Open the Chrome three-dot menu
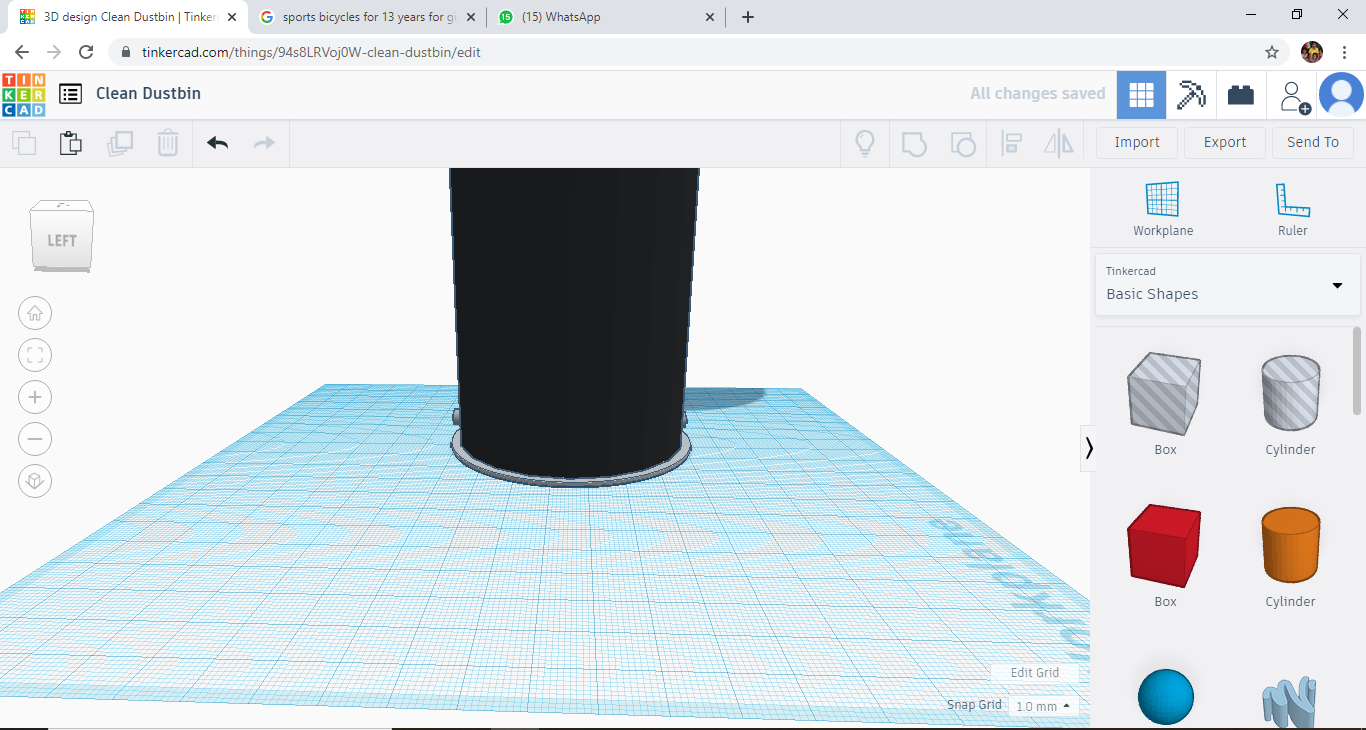Screen dimensions: 1366x730 pyautogui.click(x=1345, y=52)
